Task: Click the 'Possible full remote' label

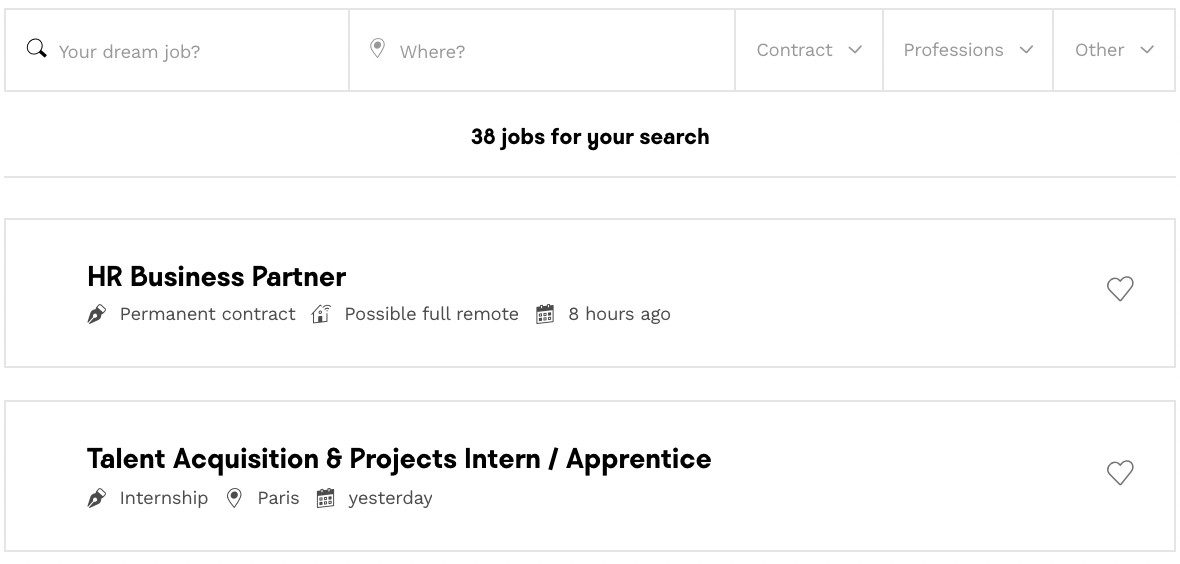Action: 431,314
